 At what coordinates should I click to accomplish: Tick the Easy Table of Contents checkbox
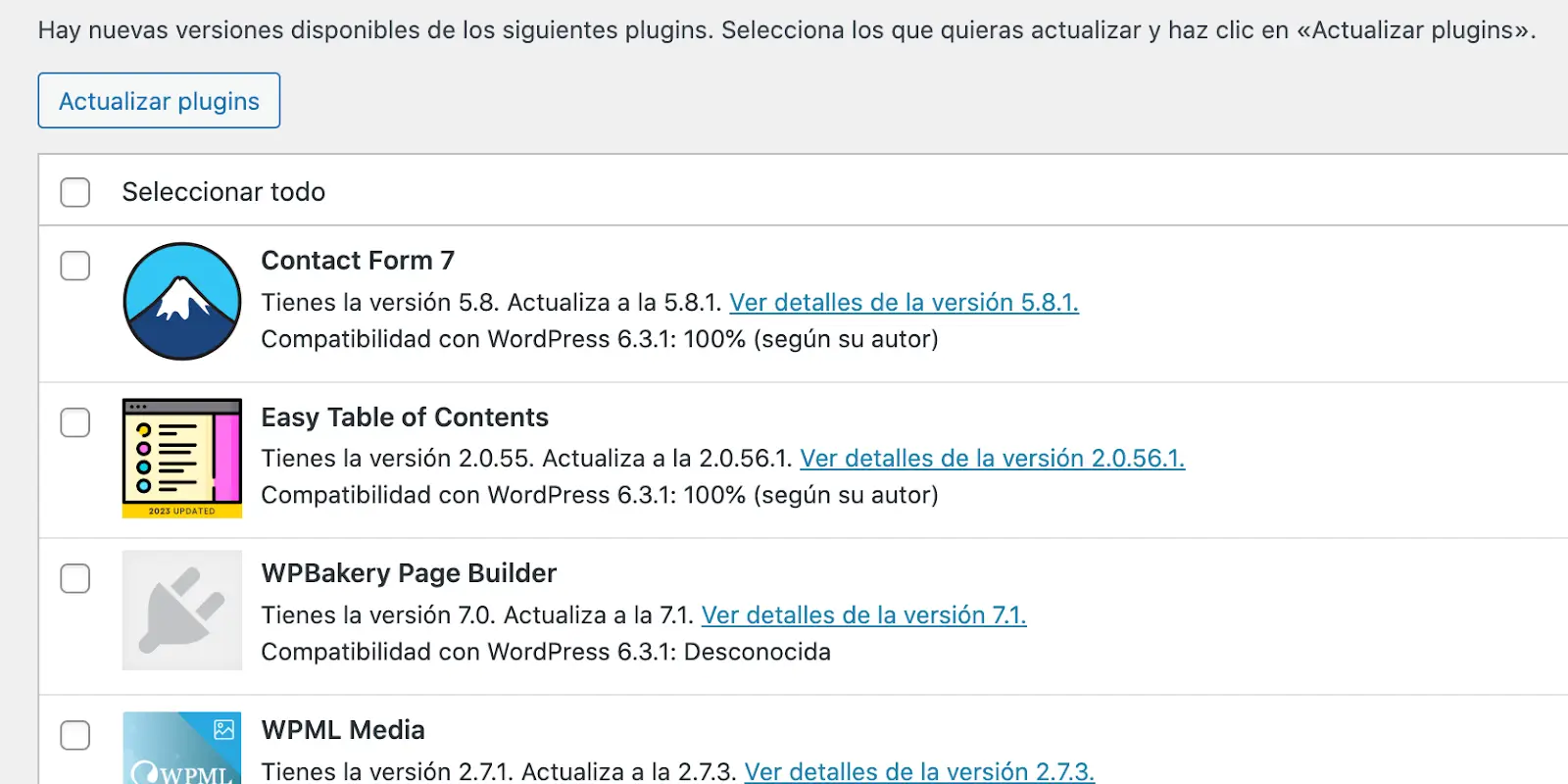point(75,422)
